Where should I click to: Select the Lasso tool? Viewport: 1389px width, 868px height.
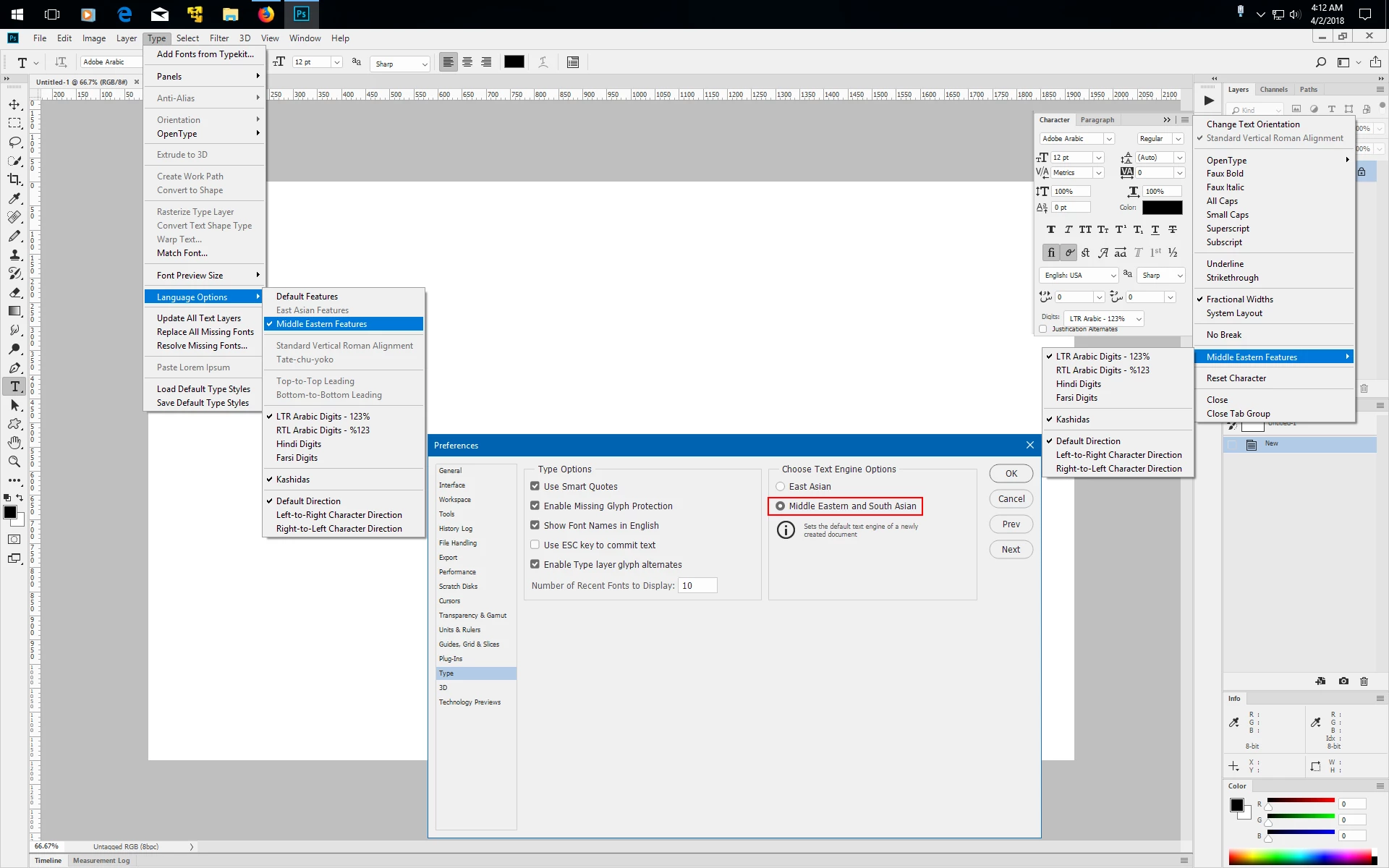click(x=14, y=142)
